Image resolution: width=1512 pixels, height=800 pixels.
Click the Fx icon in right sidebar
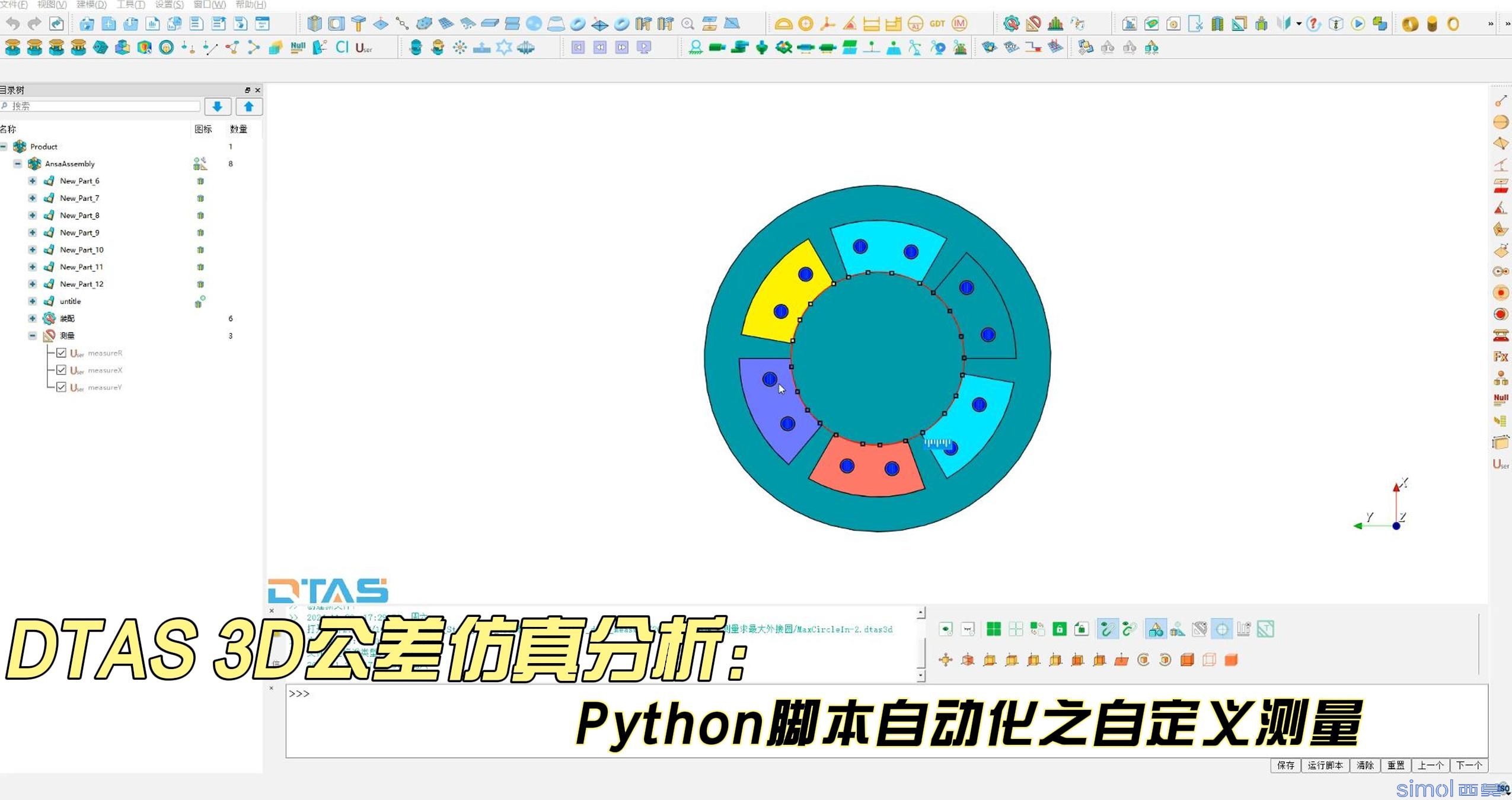point(1501,357)
